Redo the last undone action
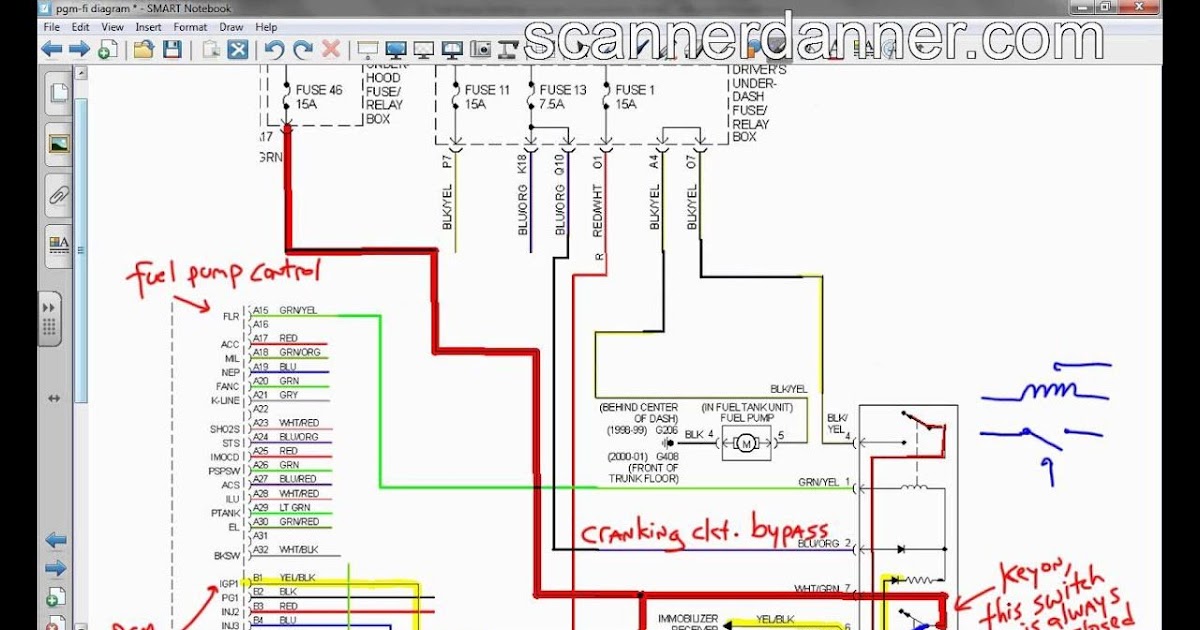This screenshot has width=1200, height=630. coord(303,49)
